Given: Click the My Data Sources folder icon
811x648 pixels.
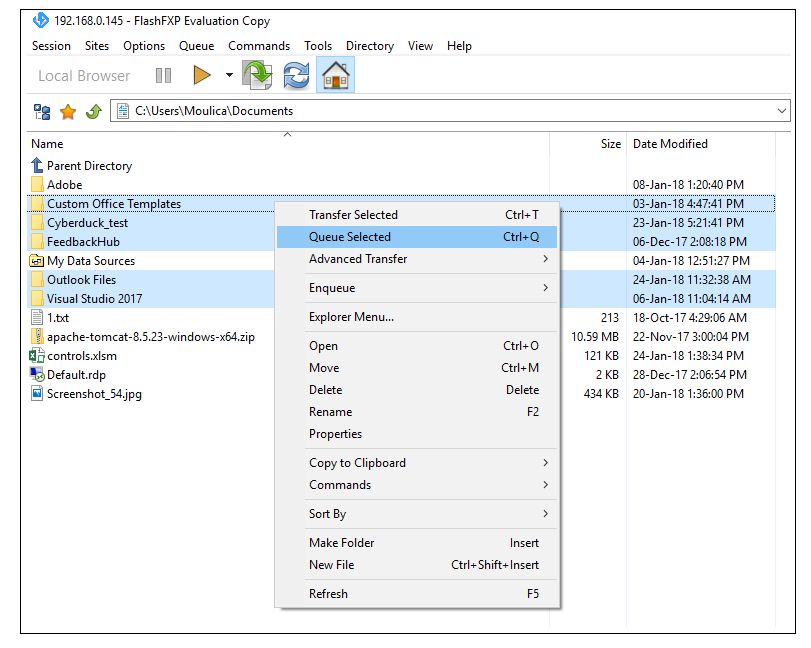Looking at the screenshot, I should (37, 261).
